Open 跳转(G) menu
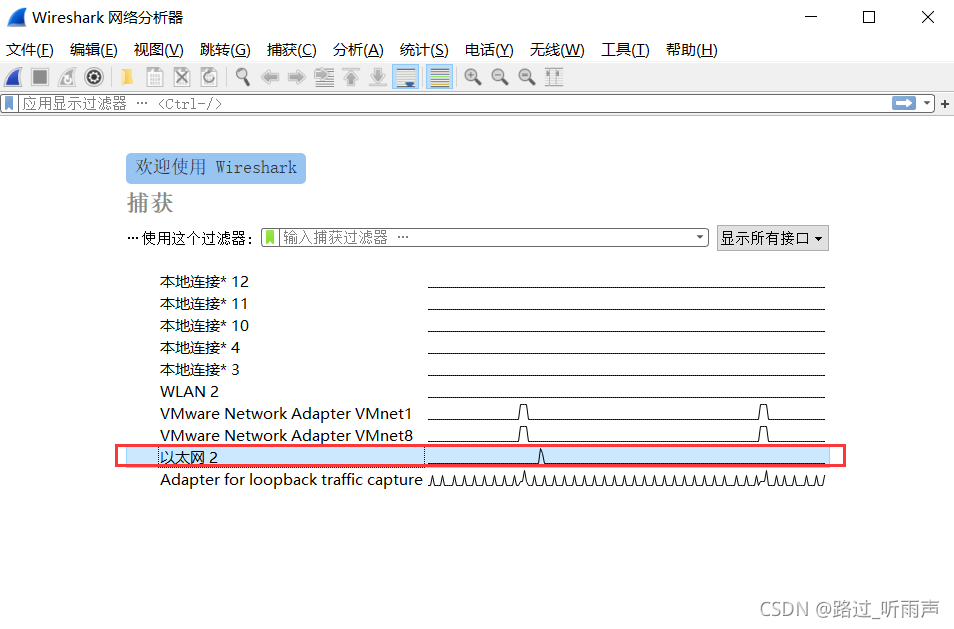954x629 pixels. (225, 50)
